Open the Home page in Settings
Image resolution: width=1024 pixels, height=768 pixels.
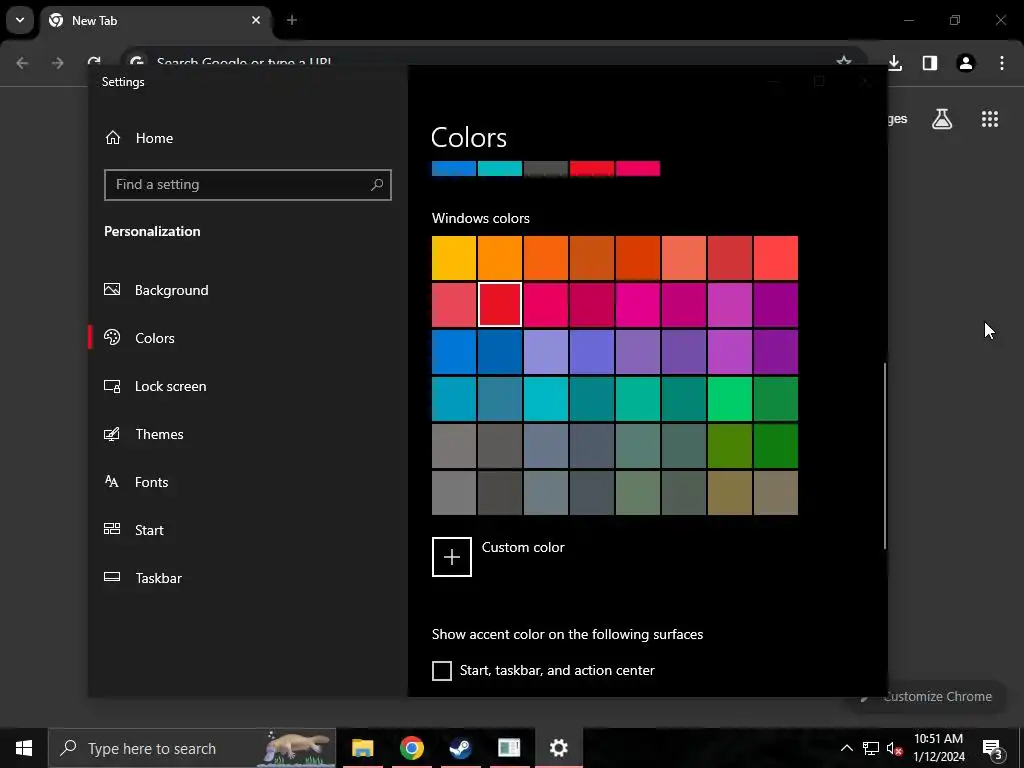[x=139, y=138]
